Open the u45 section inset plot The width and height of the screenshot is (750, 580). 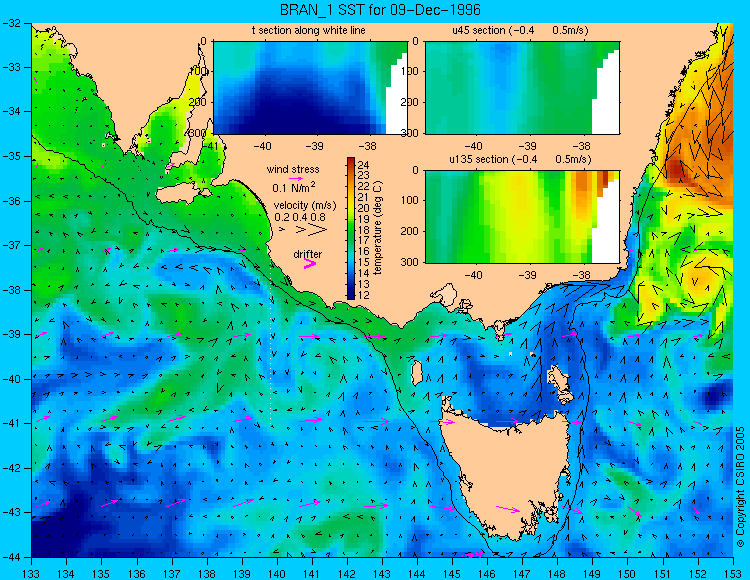[x=522, y=88]
